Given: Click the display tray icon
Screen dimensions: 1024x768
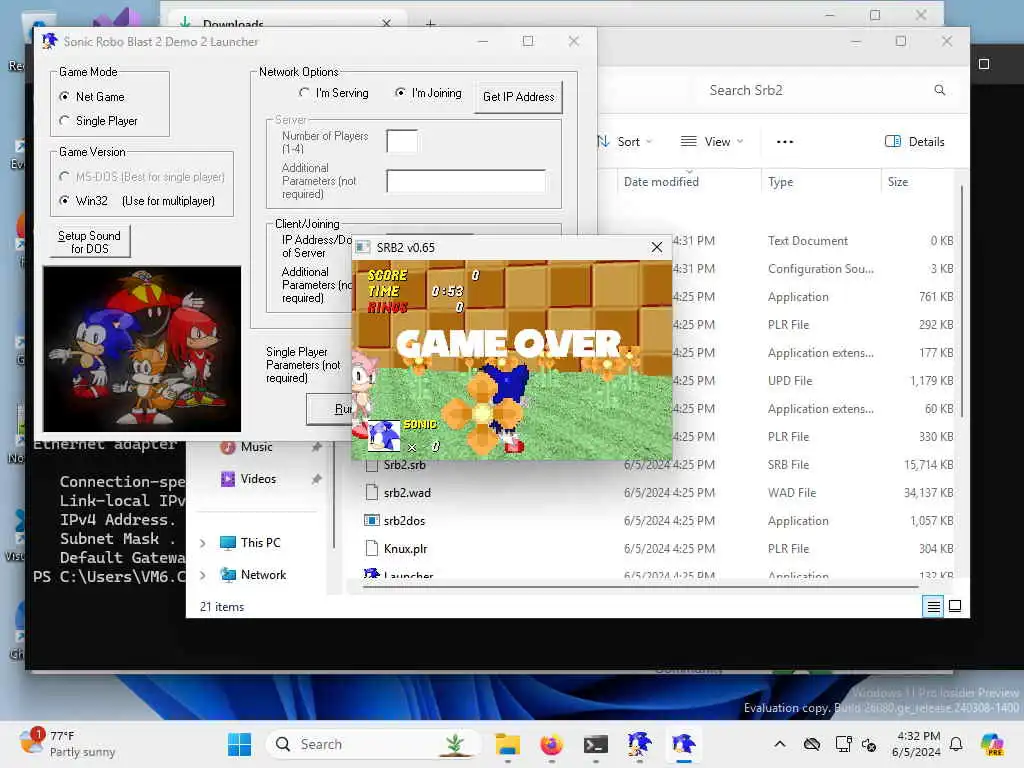Looking at the screenshot, I should (843, 744).
